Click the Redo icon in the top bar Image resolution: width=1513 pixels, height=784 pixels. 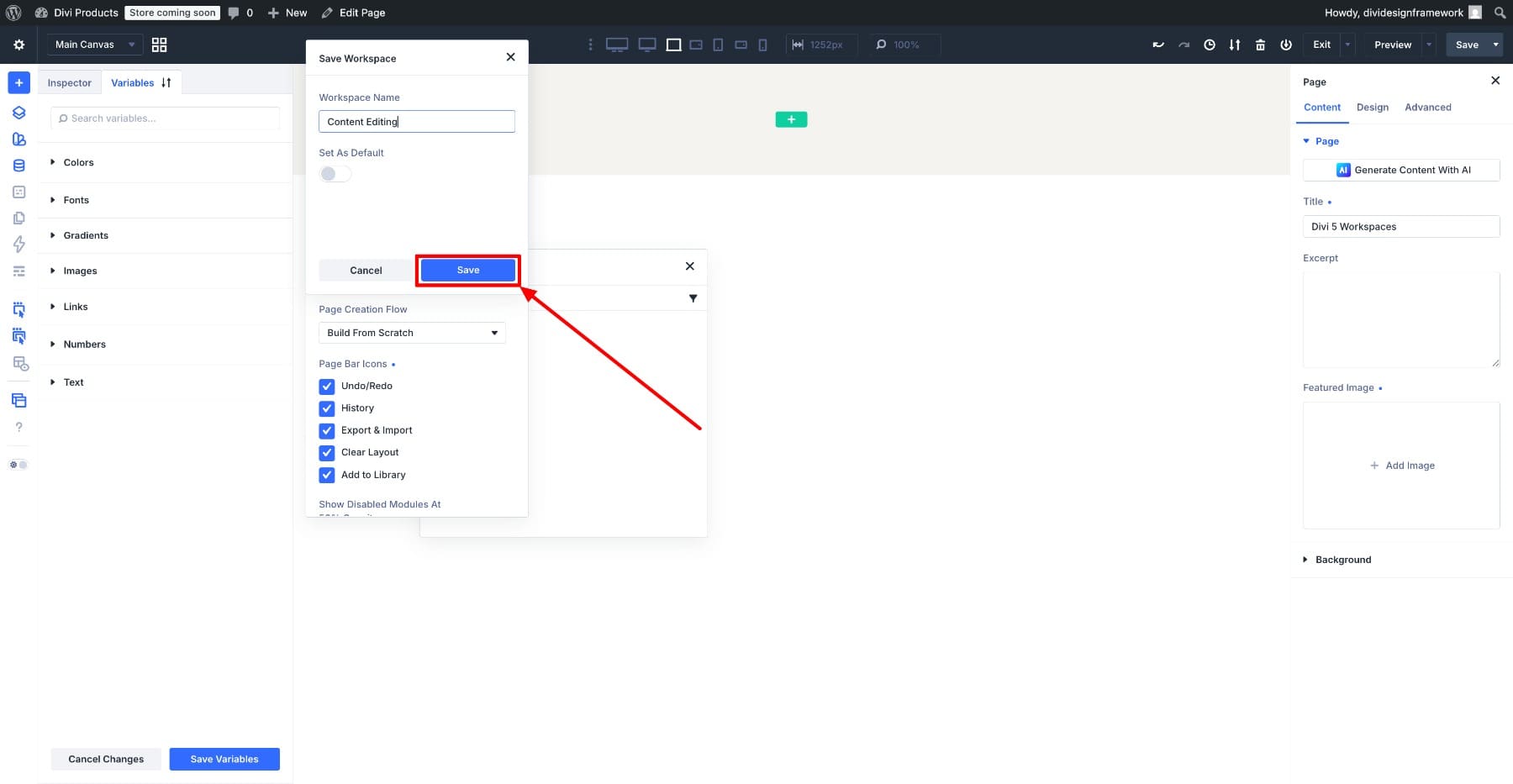1184,45
